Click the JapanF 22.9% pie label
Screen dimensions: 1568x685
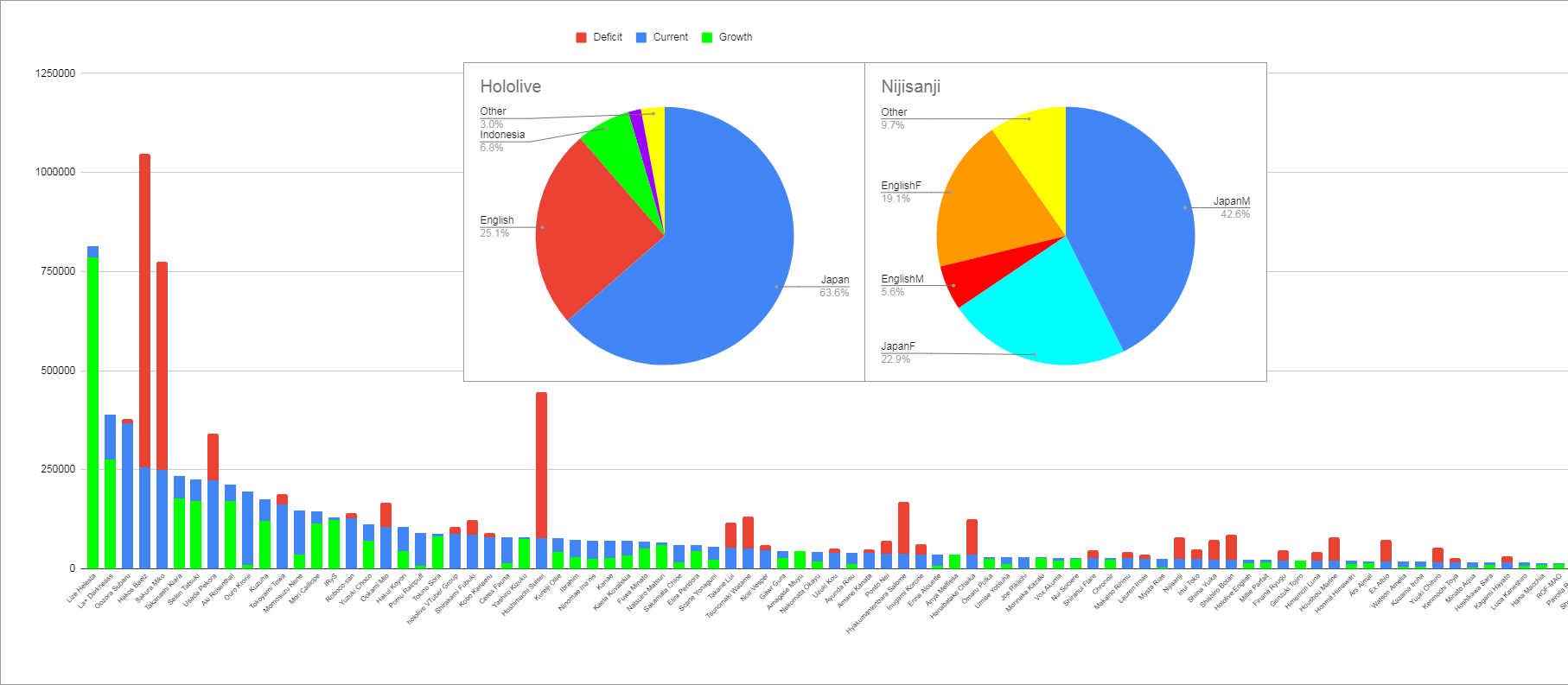pyautogui.click(x=898, y=352)
